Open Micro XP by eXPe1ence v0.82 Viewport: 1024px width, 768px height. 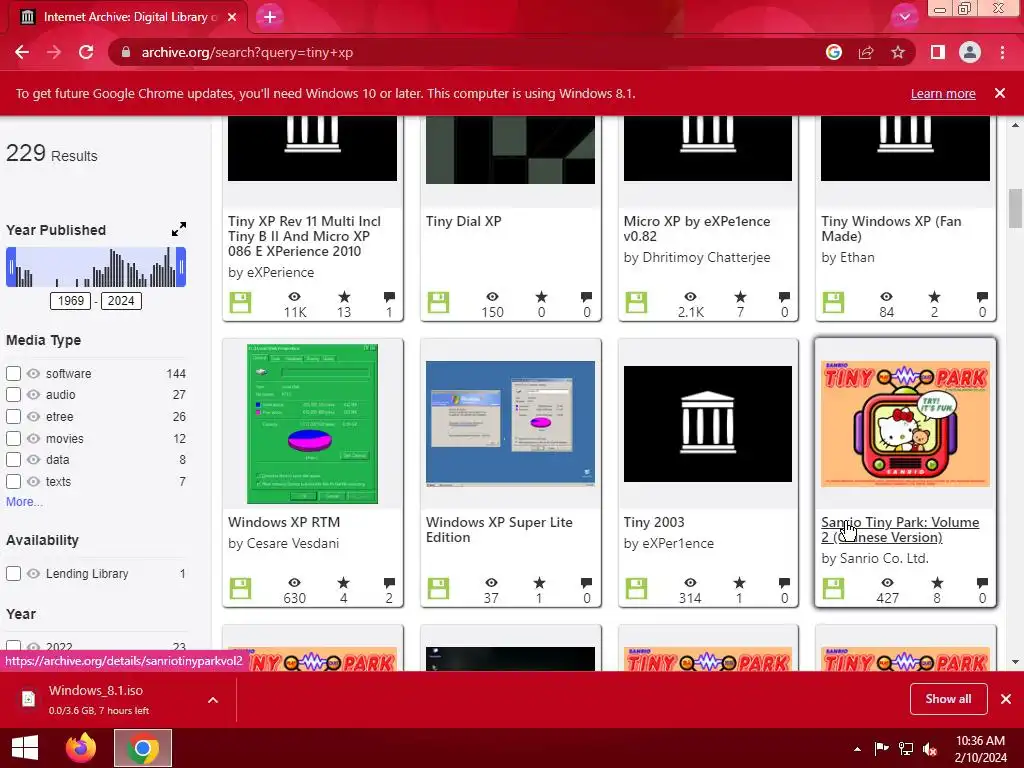tap(697, 229)
